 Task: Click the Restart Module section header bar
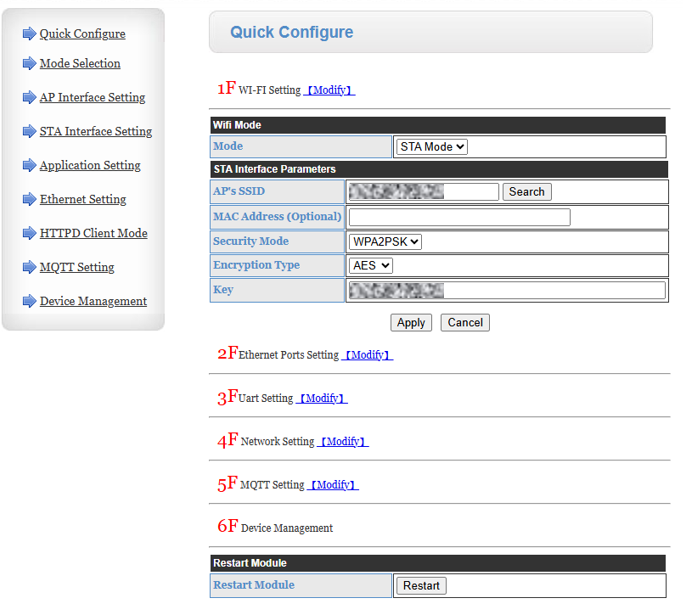tap(438, 563)
